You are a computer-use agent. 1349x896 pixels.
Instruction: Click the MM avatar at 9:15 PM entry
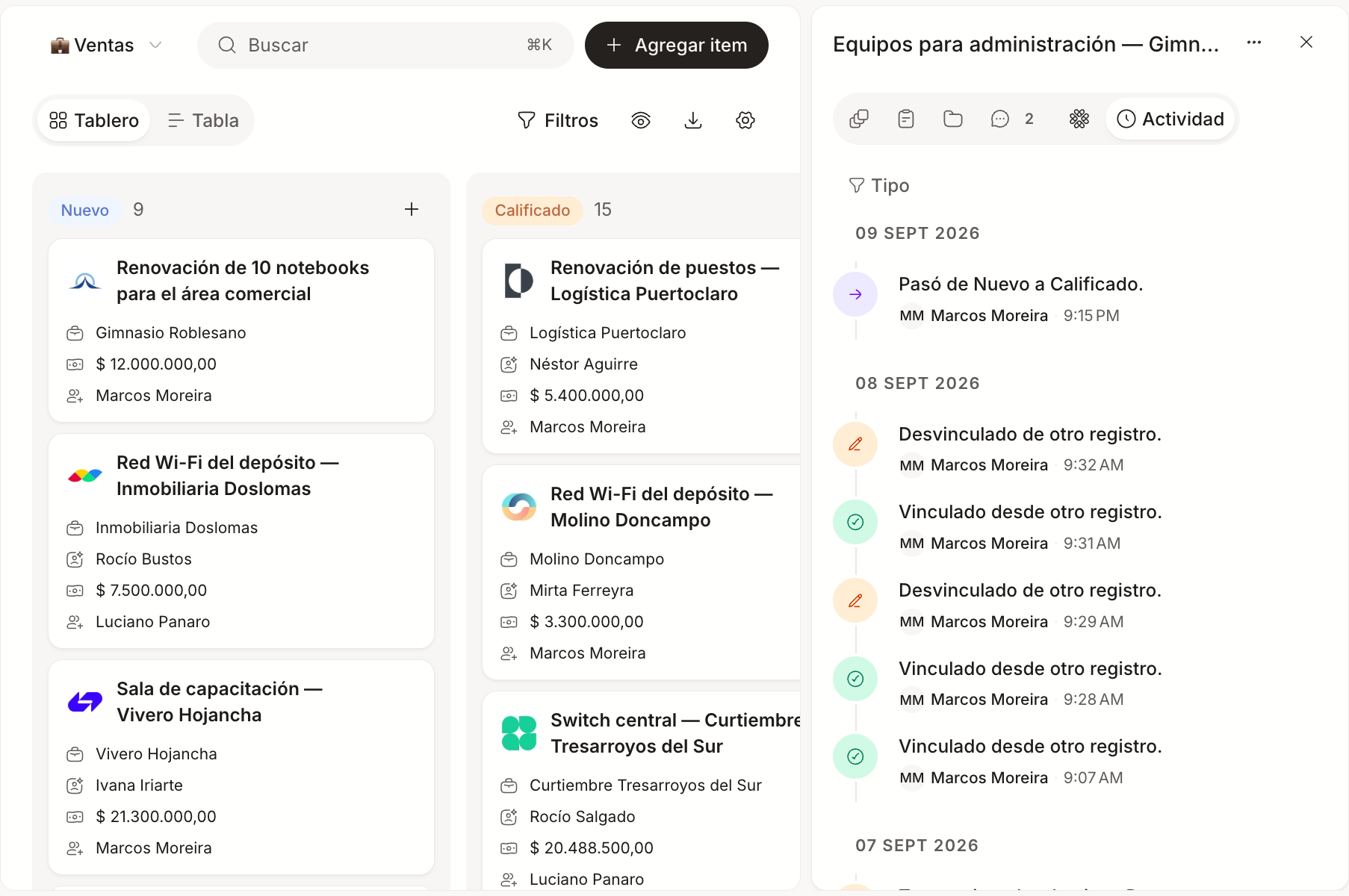912,316
